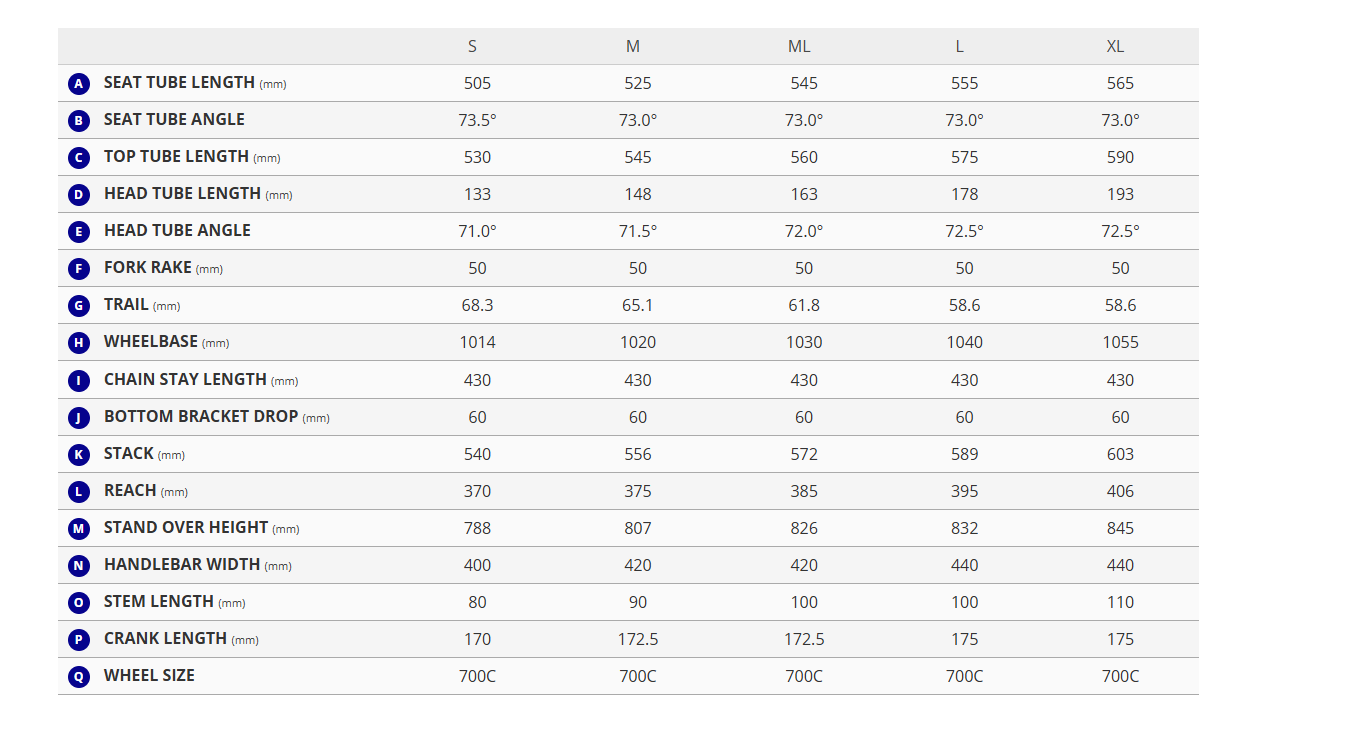Screen dimensions: 1350x734
Task: Click the circled B icon for Seat Tube Angle
Action: click(x=79, y=121)
